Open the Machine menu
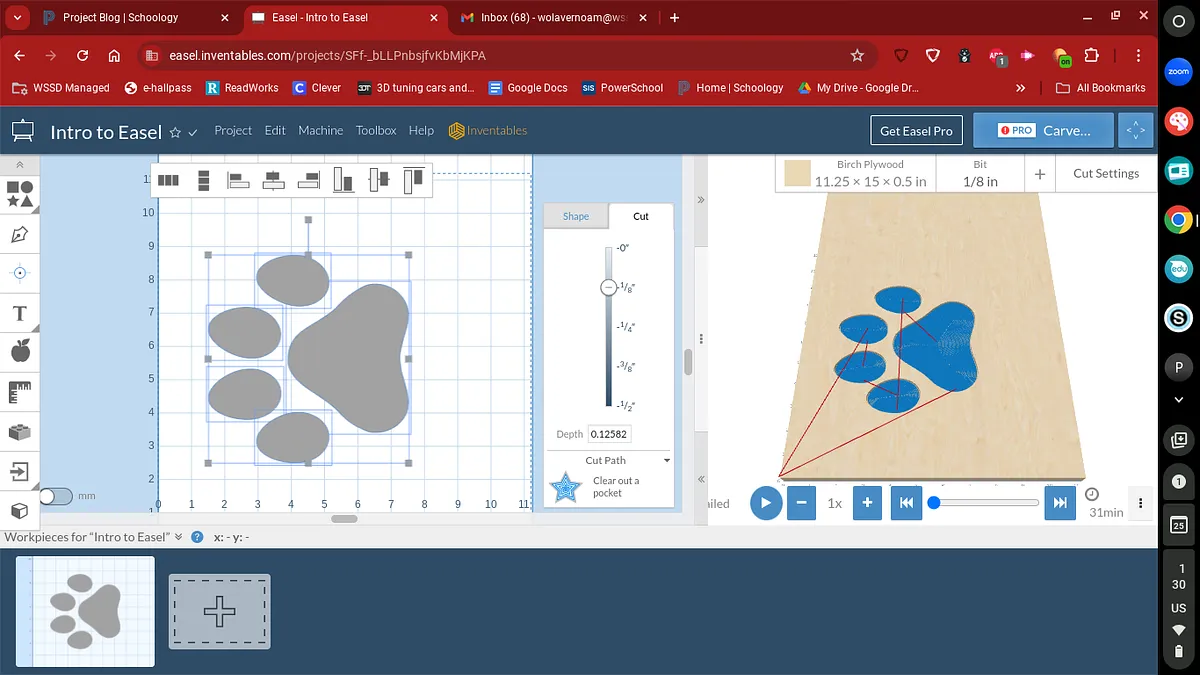1200x675 pixels. (x=320, y=131)
